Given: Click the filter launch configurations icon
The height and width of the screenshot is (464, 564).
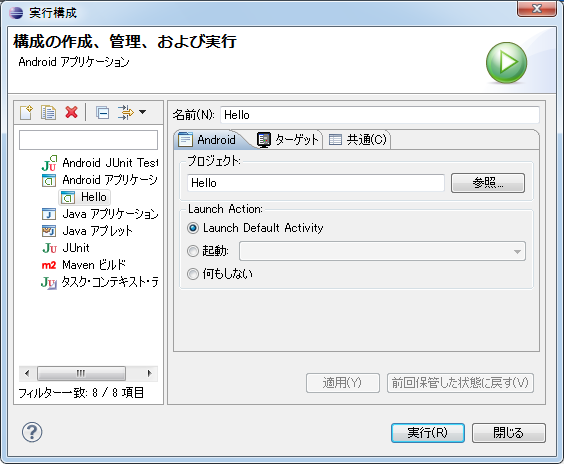Looking at the screenshot, I should (x=126, y=112).
